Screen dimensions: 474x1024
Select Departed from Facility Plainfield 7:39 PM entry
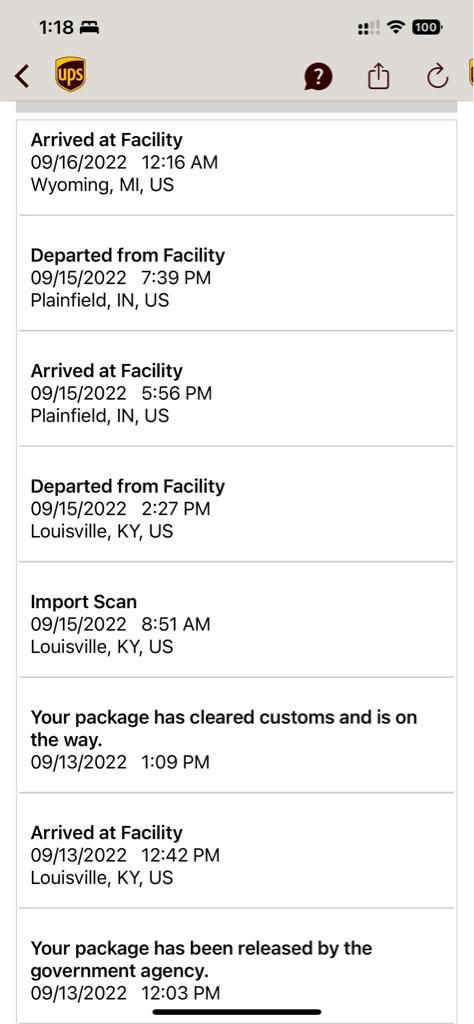click(x=236, y=273)
